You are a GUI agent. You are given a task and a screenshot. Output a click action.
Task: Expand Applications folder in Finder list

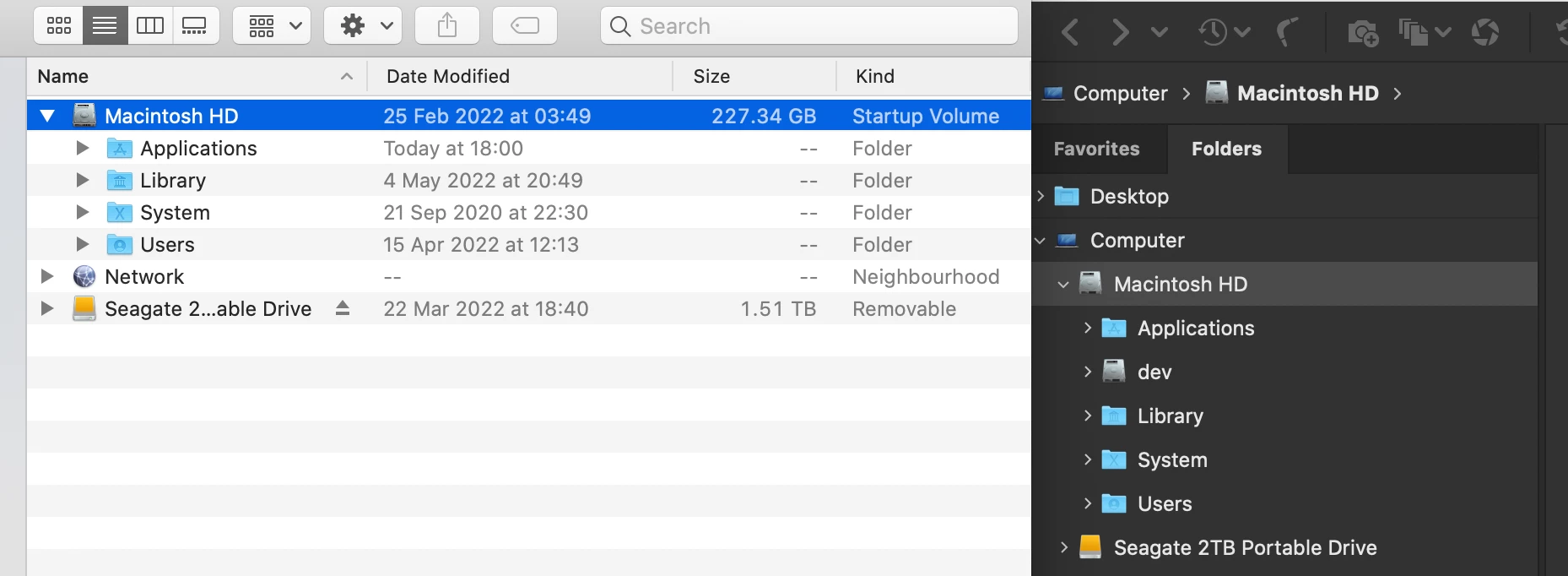point(83,148)
